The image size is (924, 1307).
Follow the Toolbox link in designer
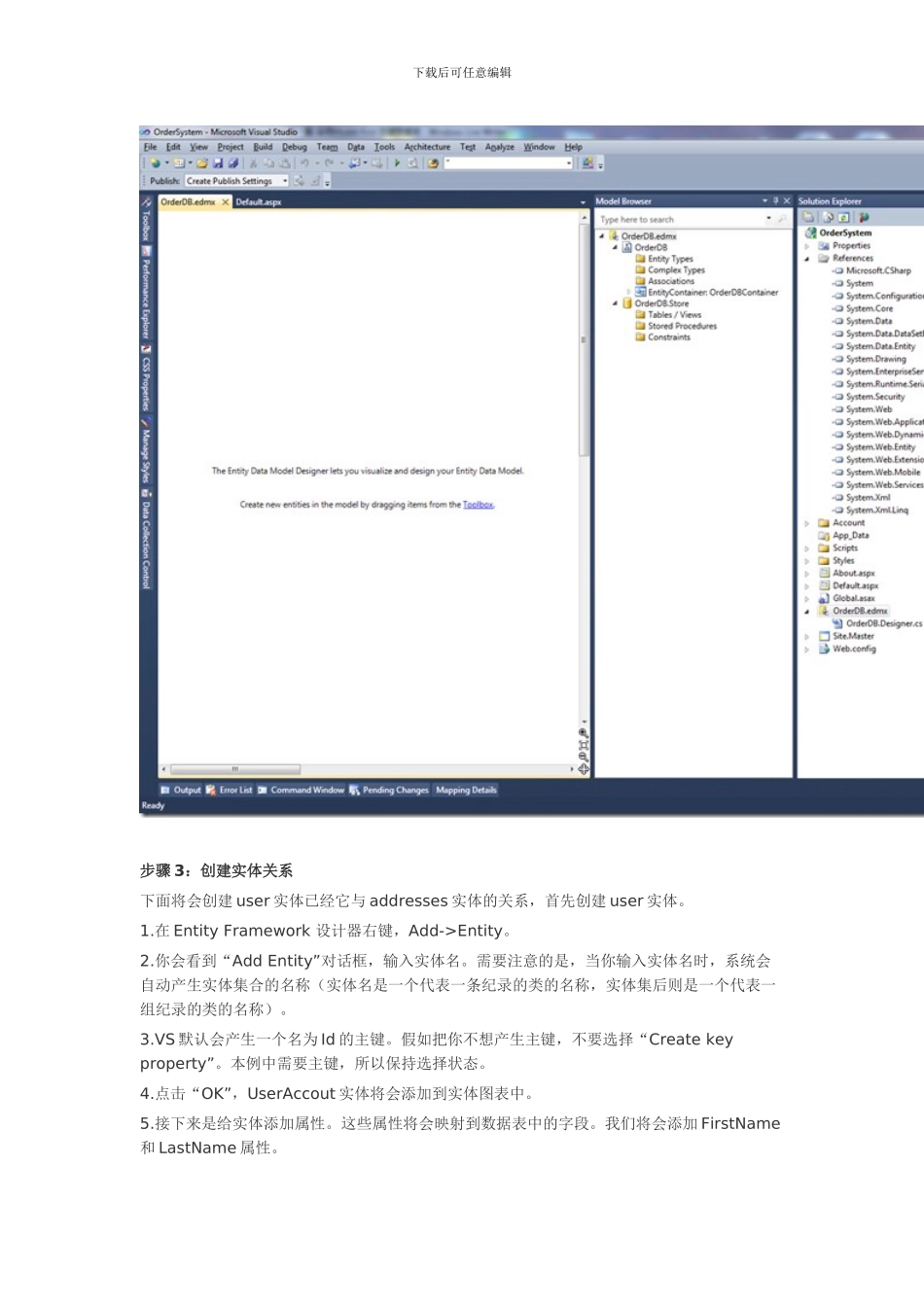[478, 505]
